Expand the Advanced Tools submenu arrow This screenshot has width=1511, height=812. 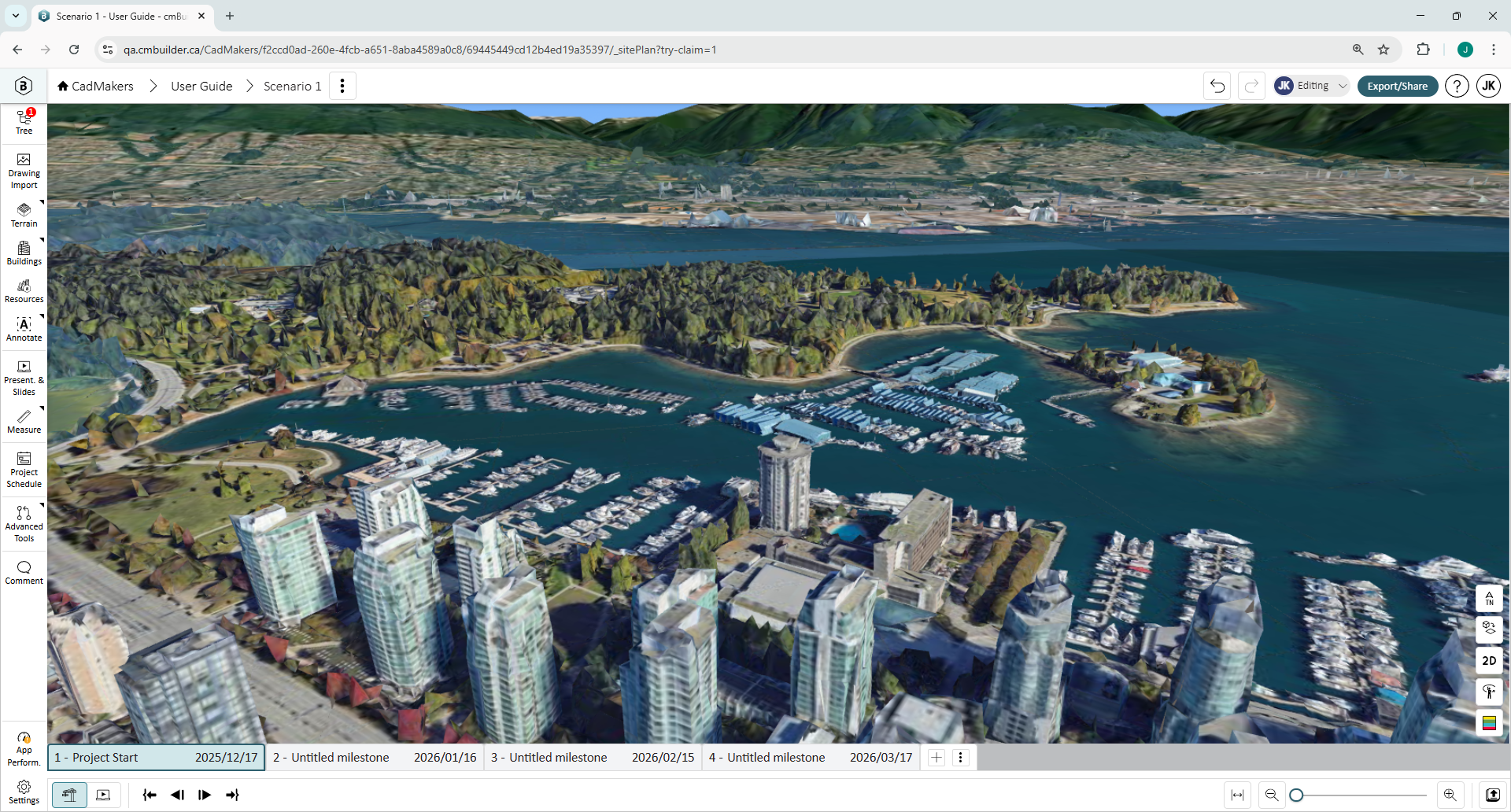[42, 504]
